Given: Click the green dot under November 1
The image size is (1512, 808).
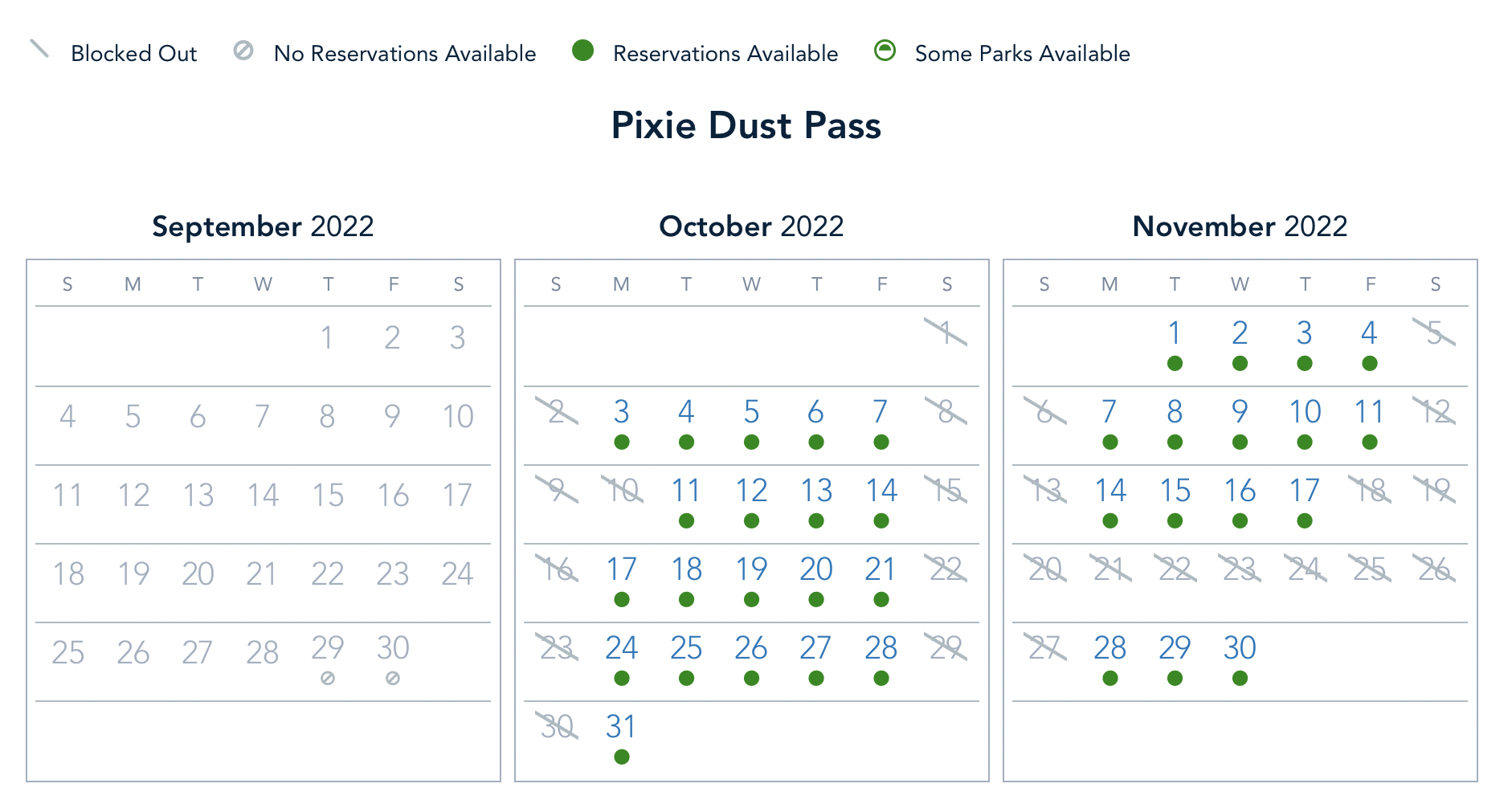Looking at the screenshot, I should pyautogui.click(x=1175, y=363).
